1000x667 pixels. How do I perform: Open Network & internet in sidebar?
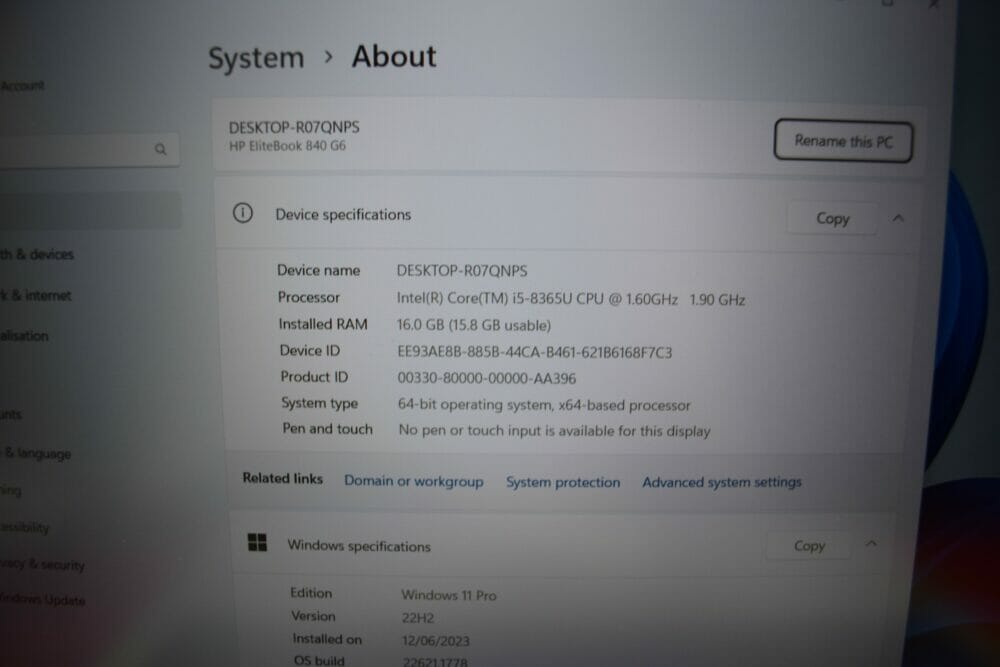36,295
